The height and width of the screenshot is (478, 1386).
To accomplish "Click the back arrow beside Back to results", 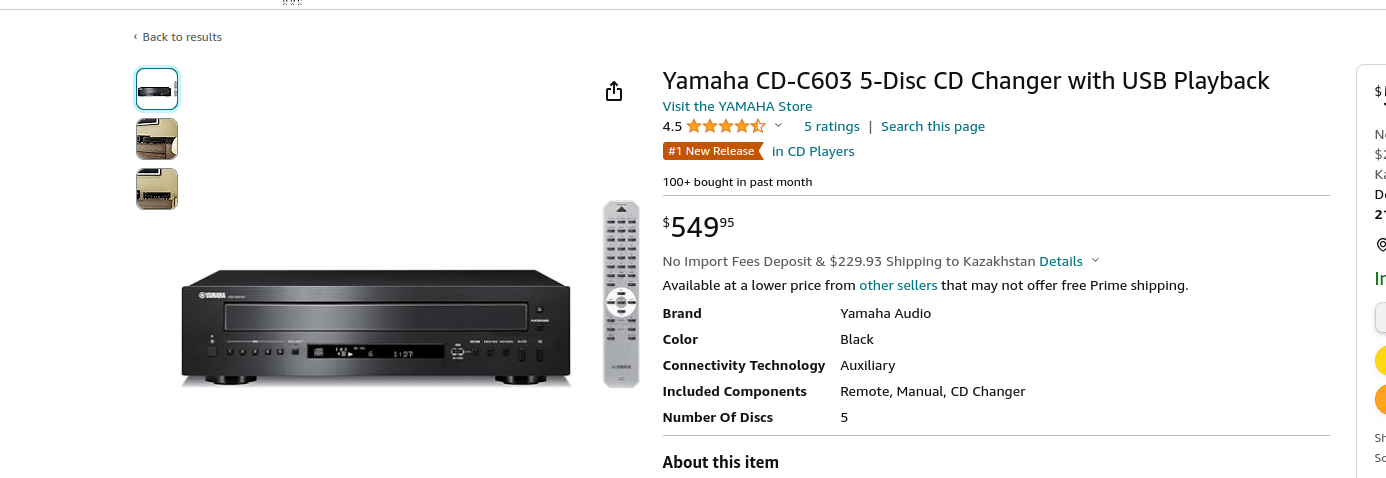I will tap(135, 37).
